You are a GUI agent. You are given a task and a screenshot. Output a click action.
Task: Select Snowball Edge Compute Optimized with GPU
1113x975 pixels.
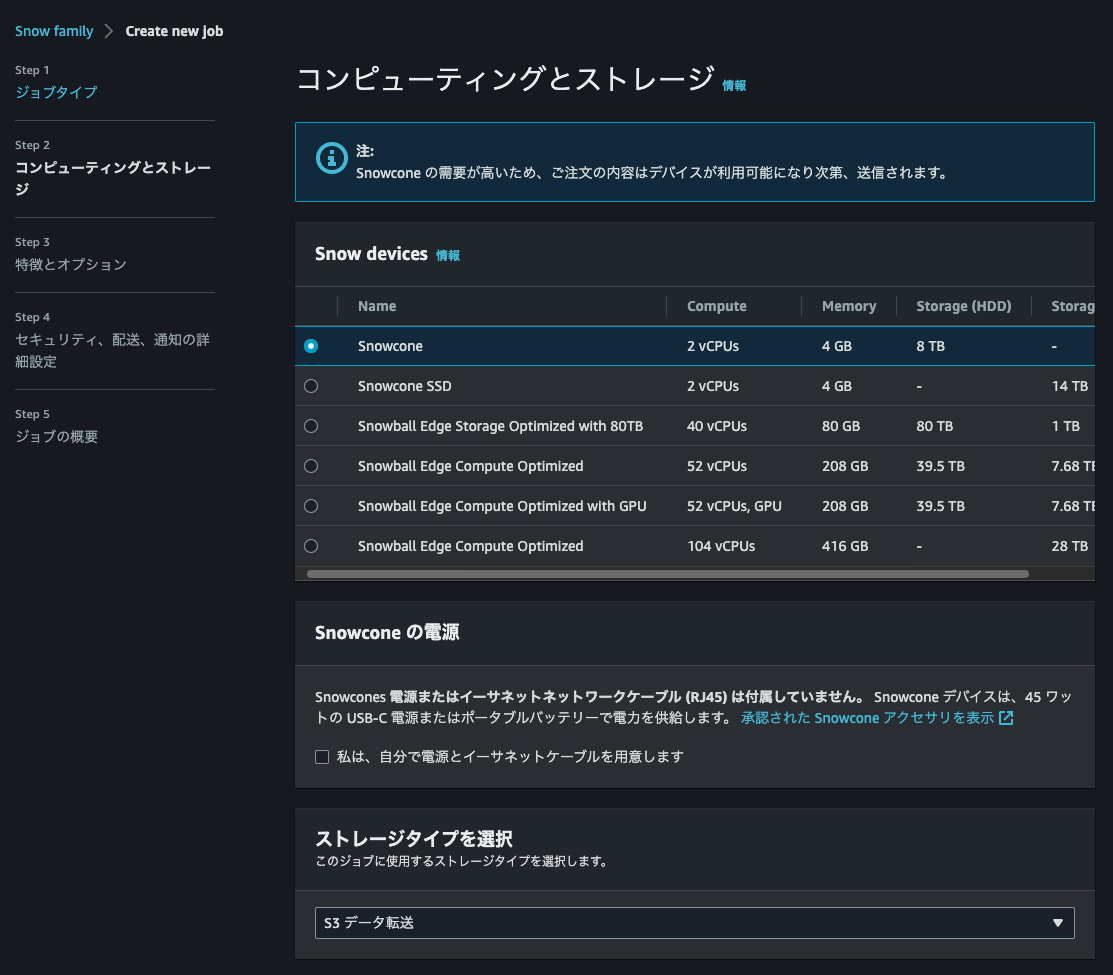(x=310, y=506)
